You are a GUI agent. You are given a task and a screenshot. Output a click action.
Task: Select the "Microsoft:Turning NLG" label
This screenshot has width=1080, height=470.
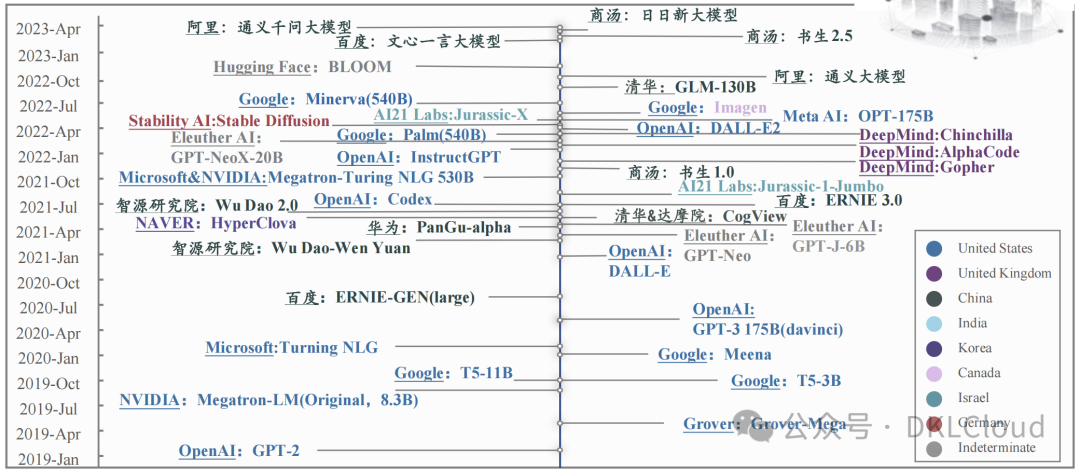click(x=291, y=347)
